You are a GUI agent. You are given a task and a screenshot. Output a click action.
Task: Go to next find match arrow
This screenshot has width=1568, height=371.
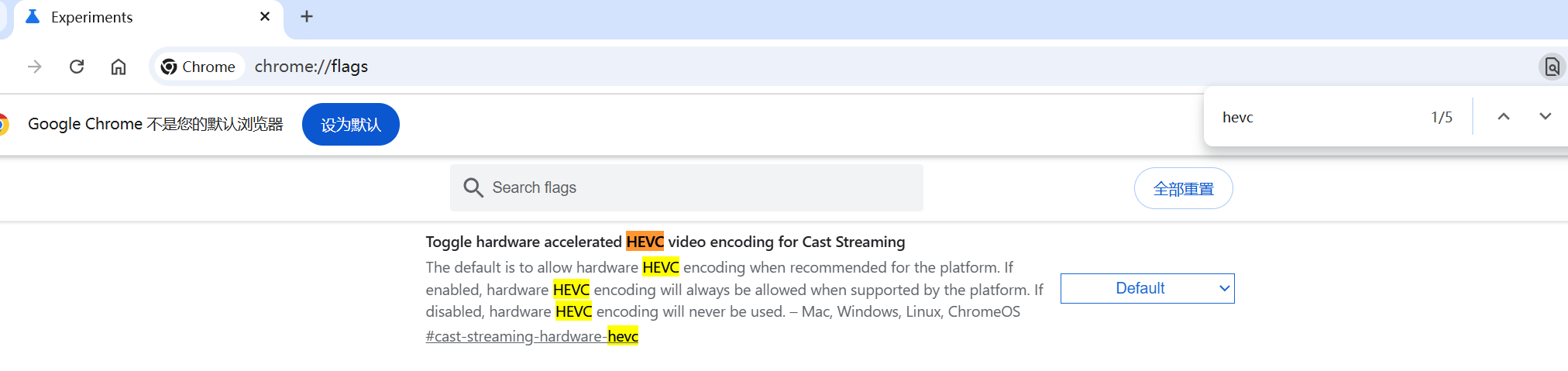[1546, 117]
